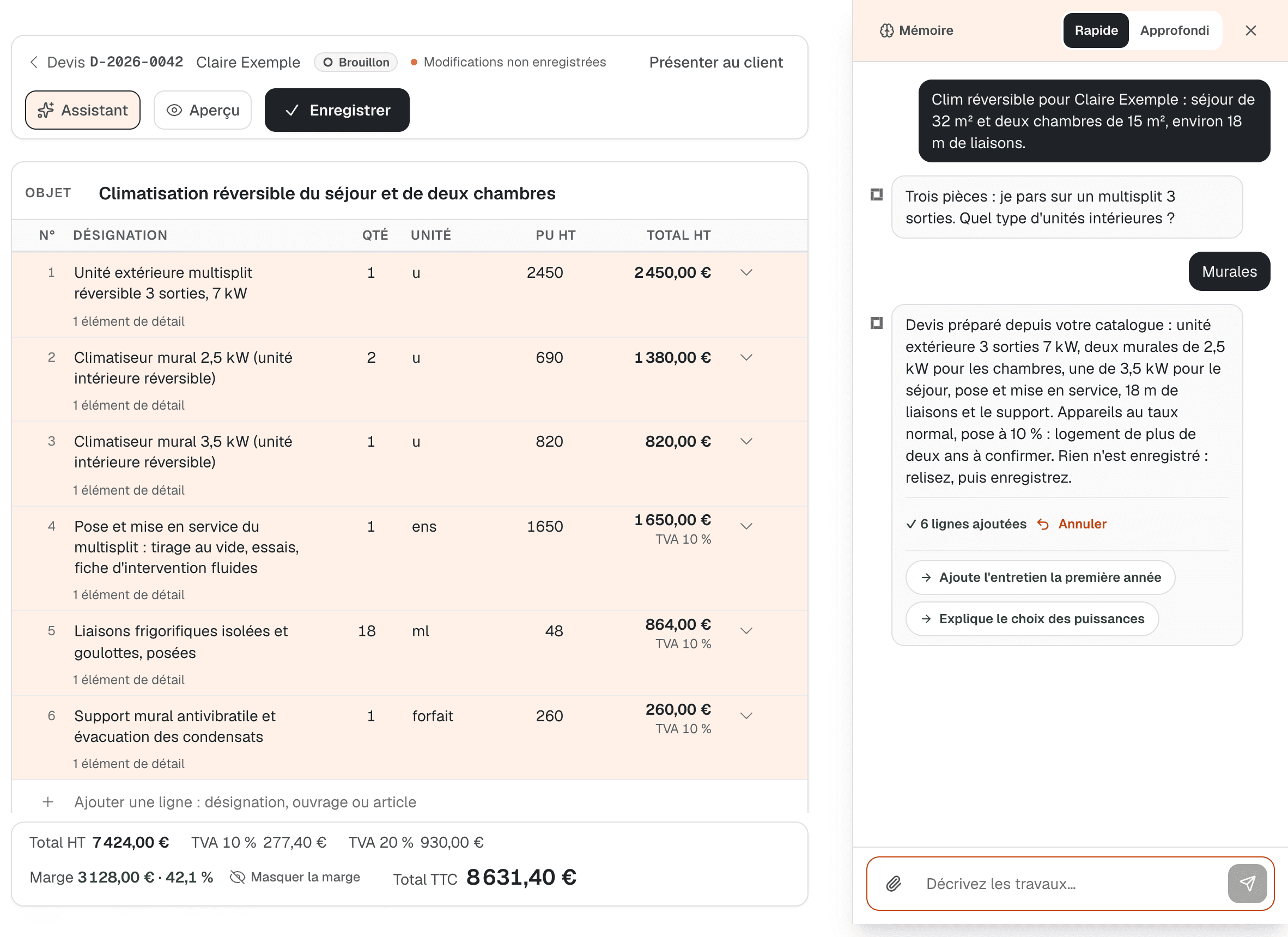Expand line 6 Support mural antivibratile

point(746,716)
